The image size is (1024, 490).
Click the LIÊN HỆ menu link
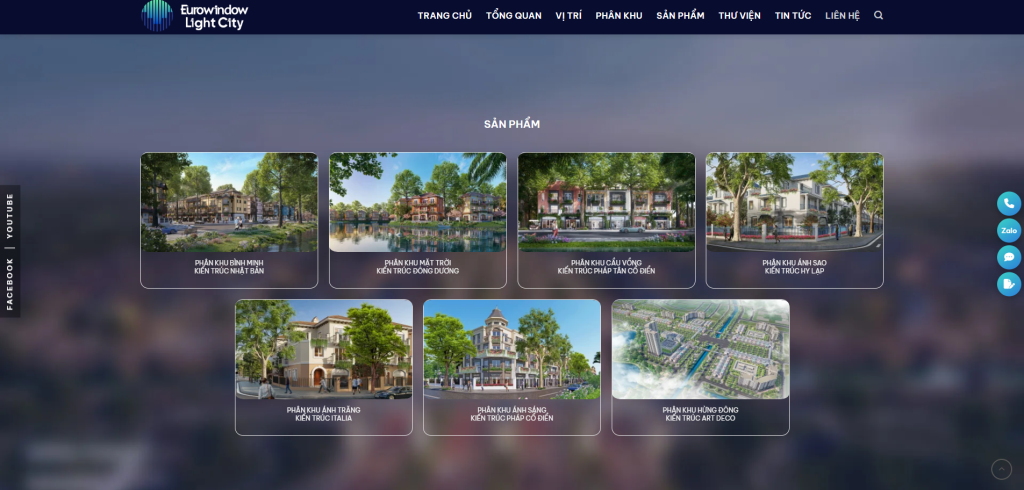(x=842, y=16)
